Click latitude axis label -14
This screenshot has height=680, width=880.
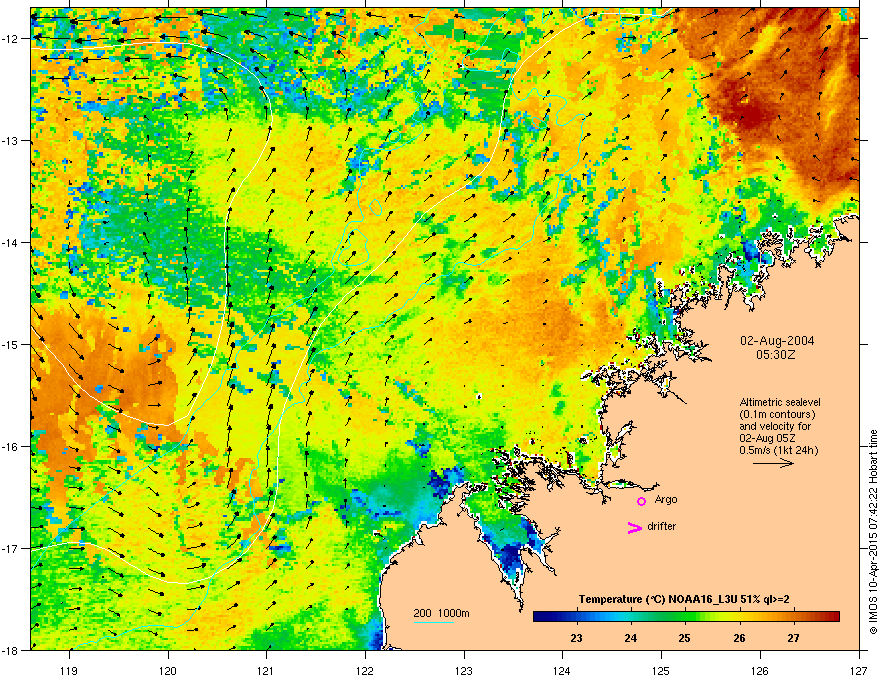click(11, 242)
